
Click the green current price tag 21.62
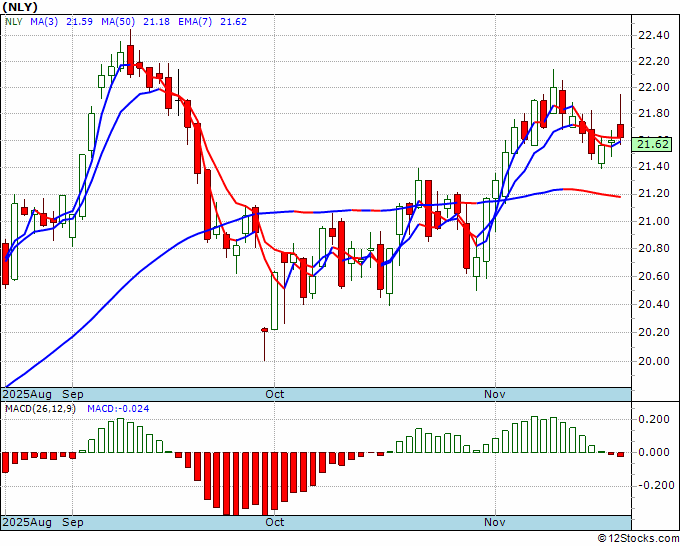pyautogui.click(x=652, y=144)
